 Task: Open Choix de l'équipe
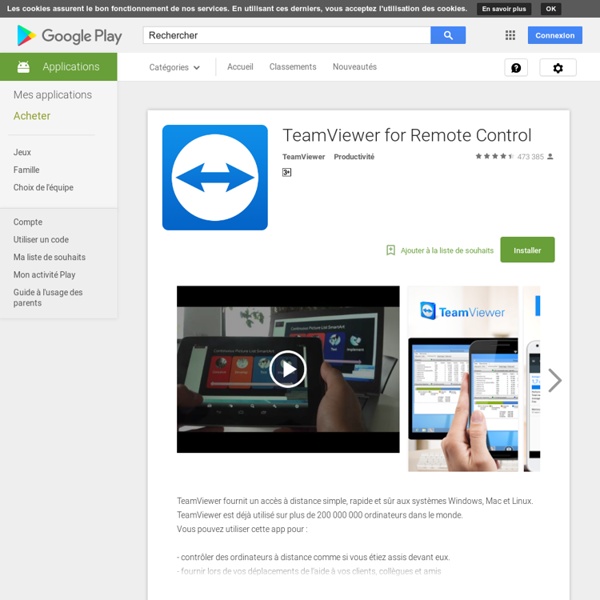(x=43, y=188)
